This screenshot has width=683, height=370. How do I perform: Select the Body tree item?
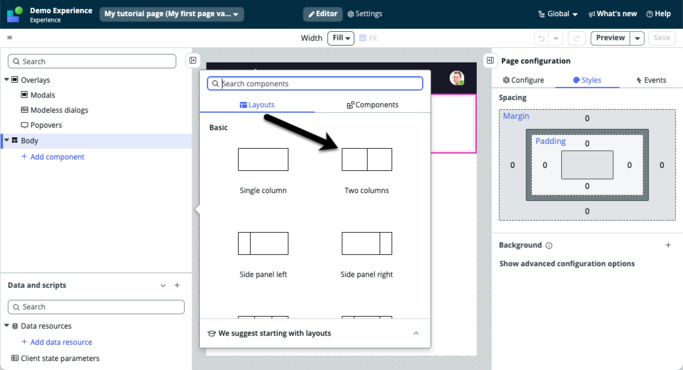[x=29, y=141]
